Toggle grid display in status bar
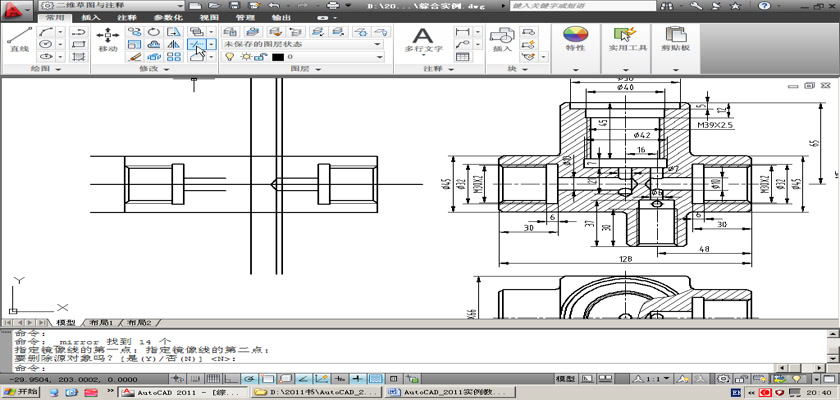 point(213,379)
